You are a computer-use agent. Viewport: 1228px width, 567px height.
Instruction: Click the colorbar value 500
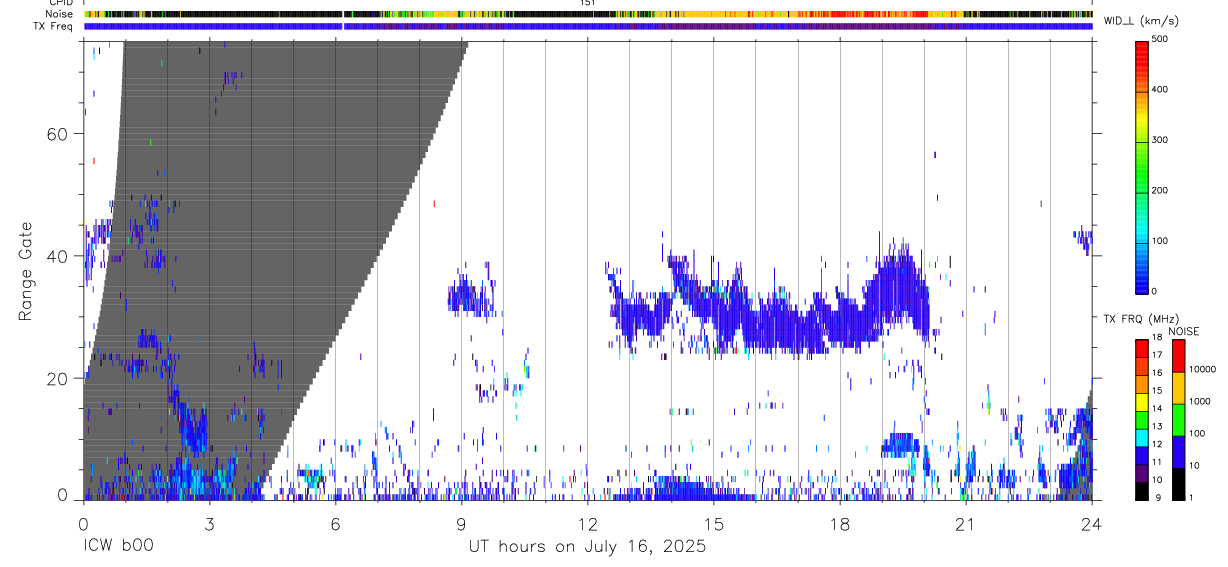(x=1160, y=39)
